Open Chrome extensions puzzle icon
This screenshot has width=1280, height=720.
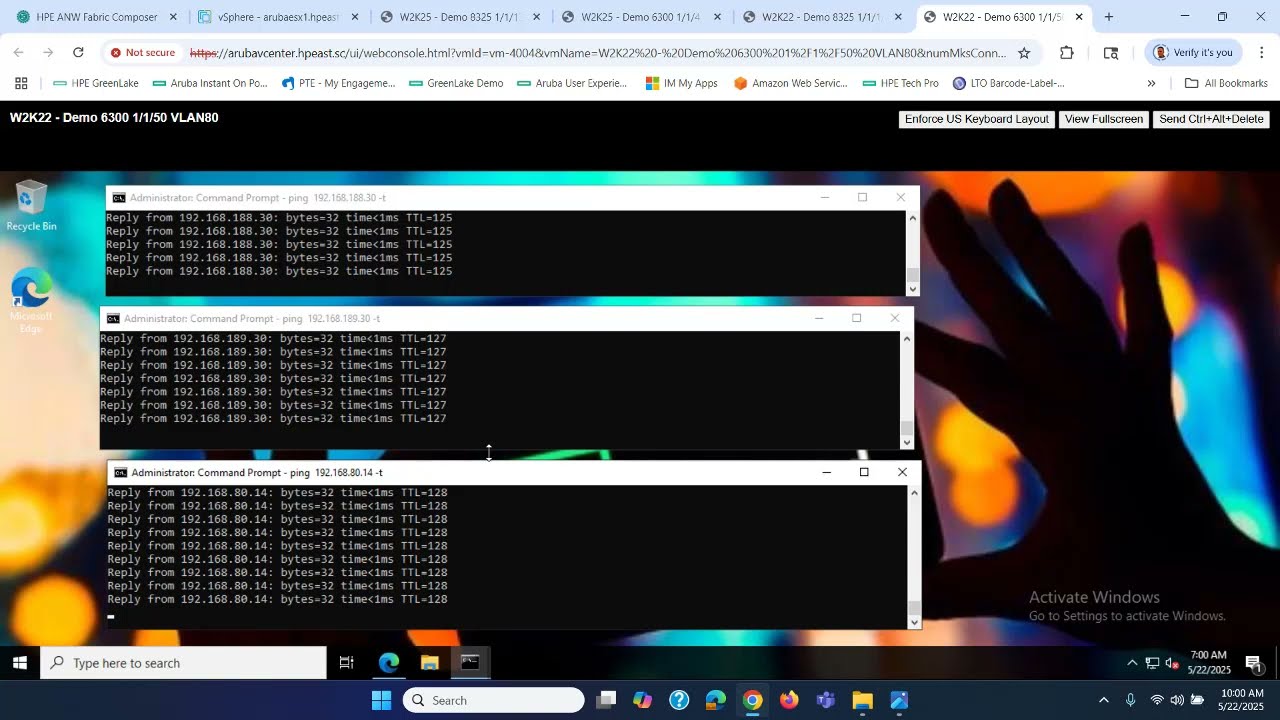(x=1067, y=53)
